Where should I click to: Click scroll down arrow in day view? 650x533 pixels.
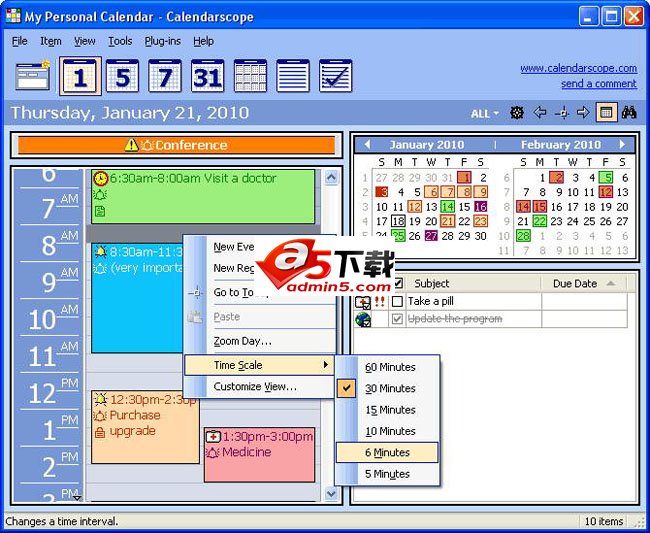coord(331,493)
